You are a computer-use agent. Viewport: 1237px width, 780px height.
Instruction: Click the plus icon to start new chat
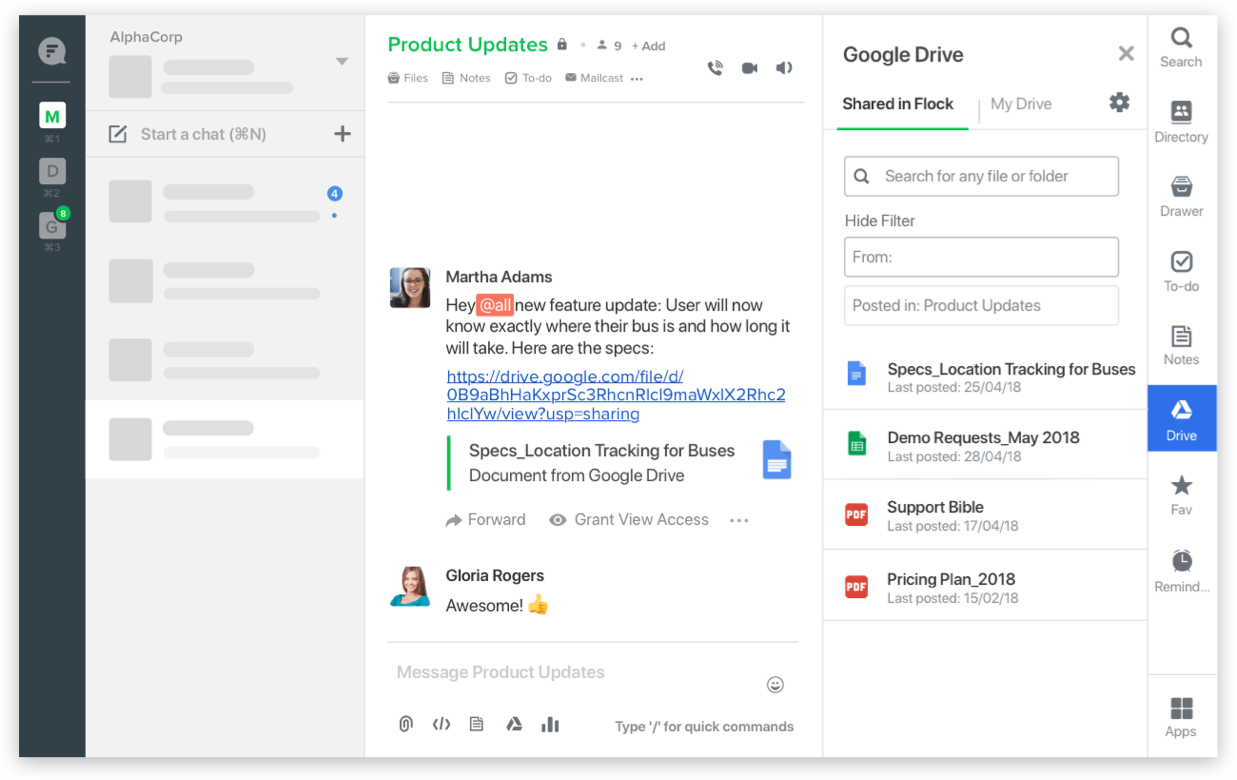(342, 134)
